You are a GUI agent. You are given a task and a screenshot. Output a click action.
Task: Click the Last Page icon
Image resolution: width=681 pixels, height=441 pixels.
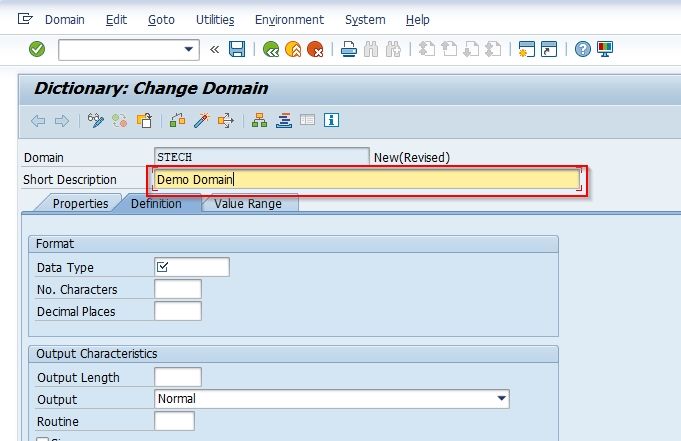[x=493, y=49]
